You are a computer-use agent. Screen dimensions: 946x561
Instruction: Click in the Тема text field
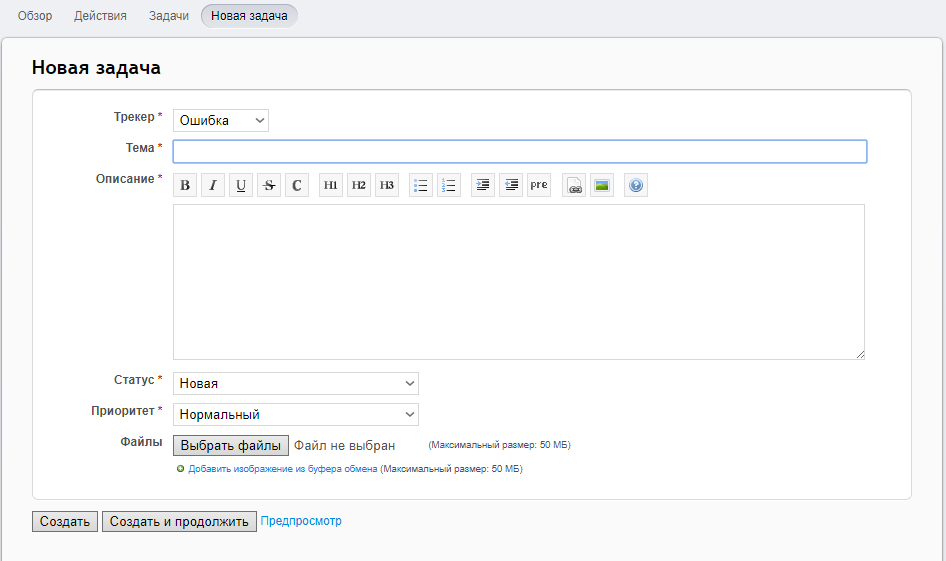pyautogui.click(x=519, y=151)
